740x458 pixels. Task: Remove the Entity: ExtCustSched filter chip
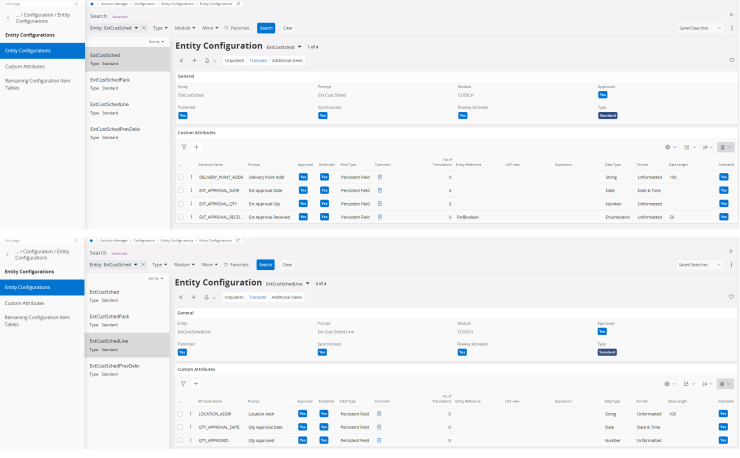143,28
